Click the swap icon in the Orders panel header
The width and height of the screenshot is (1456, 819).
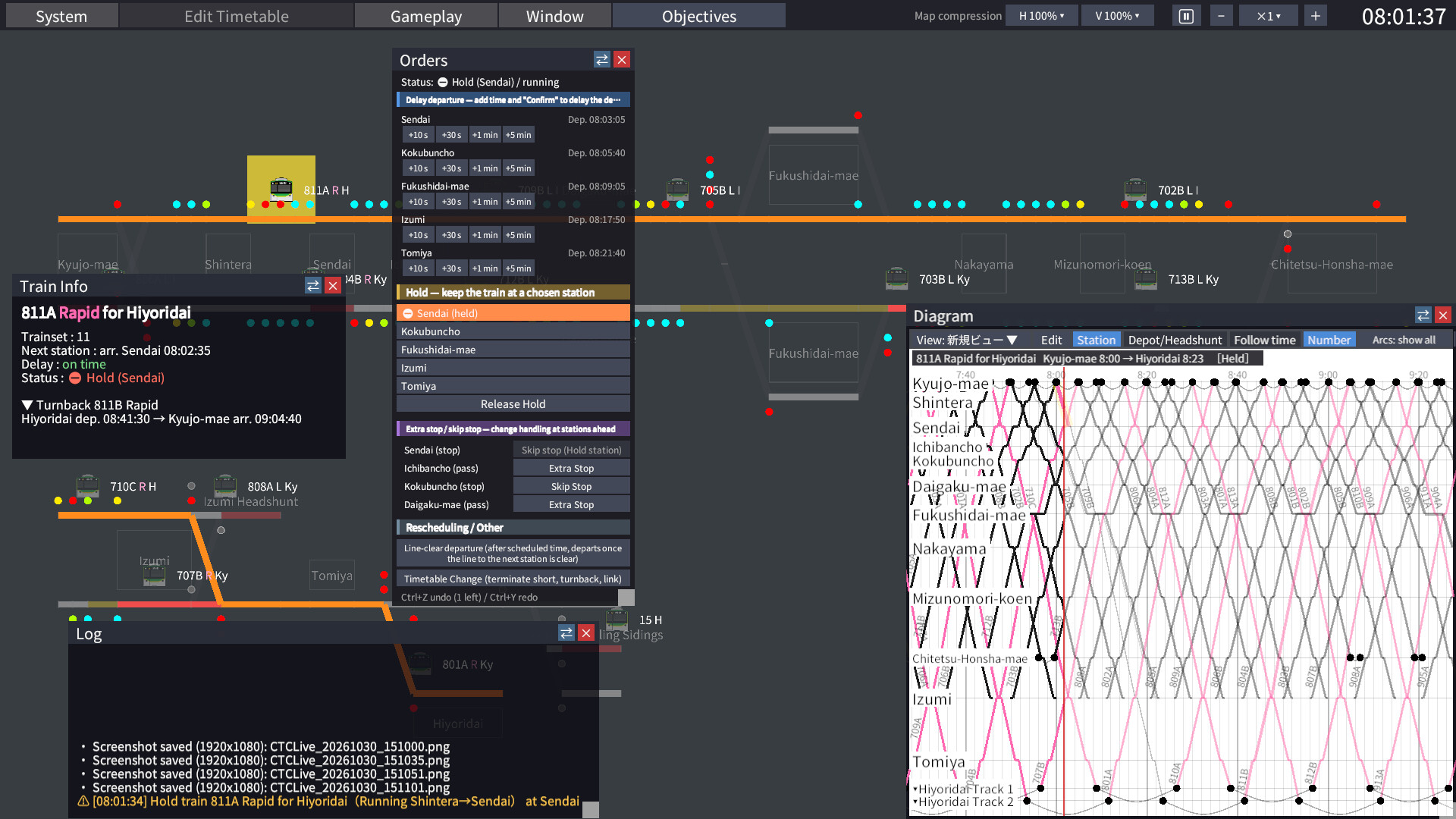602,60
